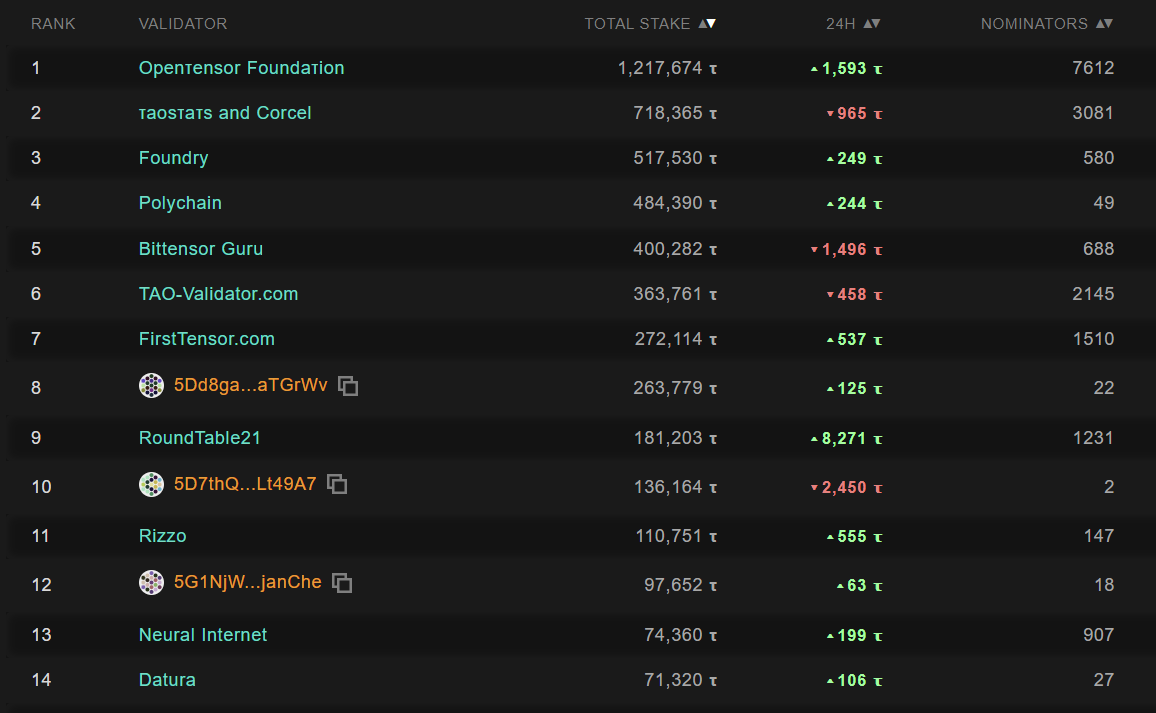Copy address 5Dd8ga...aTGrWv with copy icon
The height and width of the screenshot is (713, 1156).
pyautogui.click(x=348, y=386)
